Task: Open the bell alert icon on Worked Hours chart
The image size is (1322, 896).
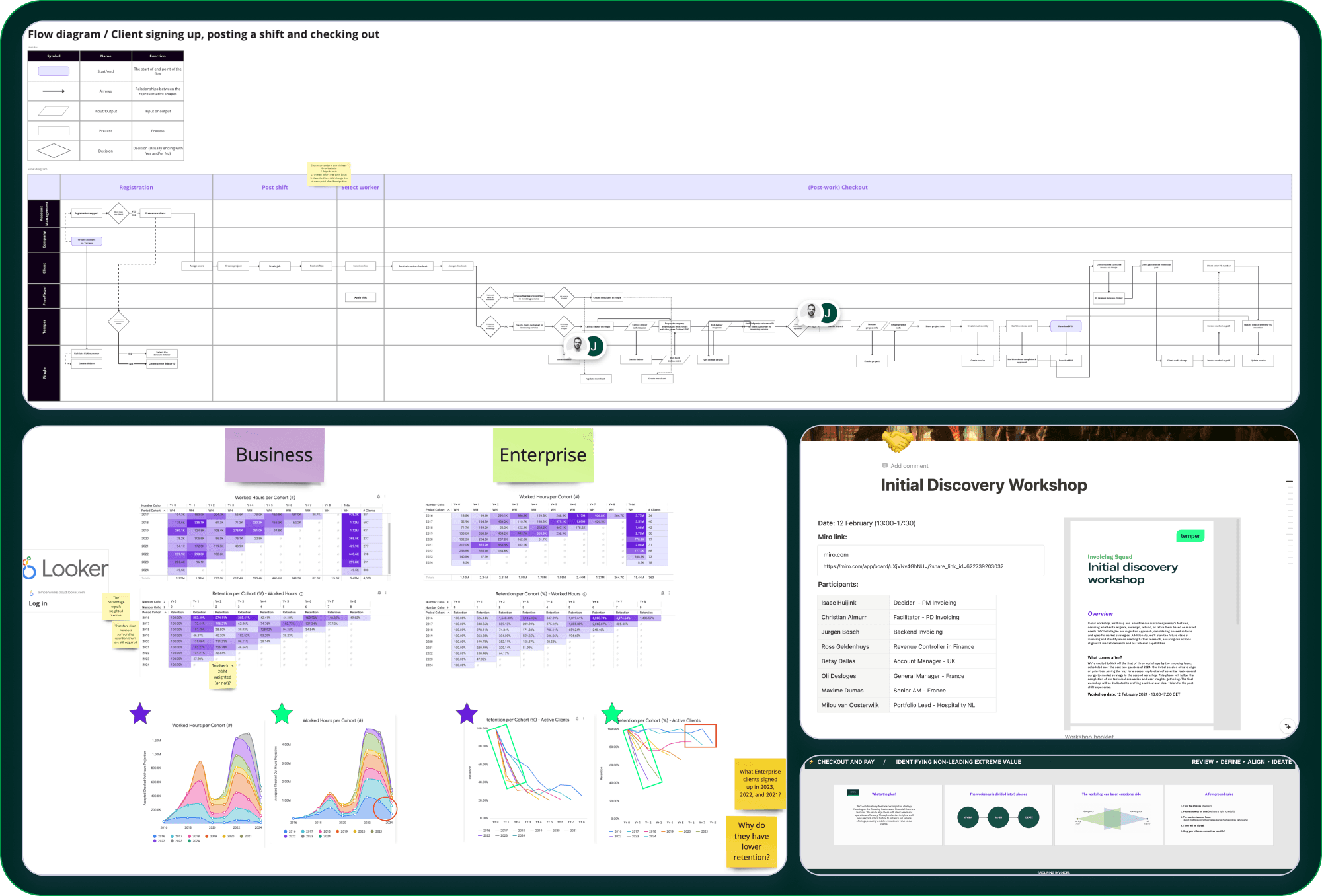Action: (x=379, y=497)
